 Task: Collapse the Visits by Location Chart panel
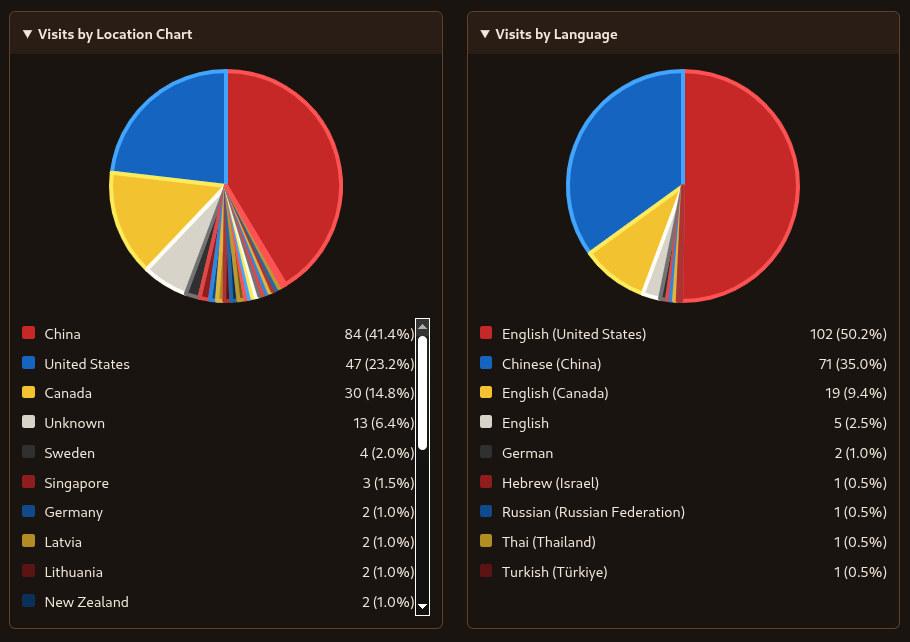click(x=27, y=34)
